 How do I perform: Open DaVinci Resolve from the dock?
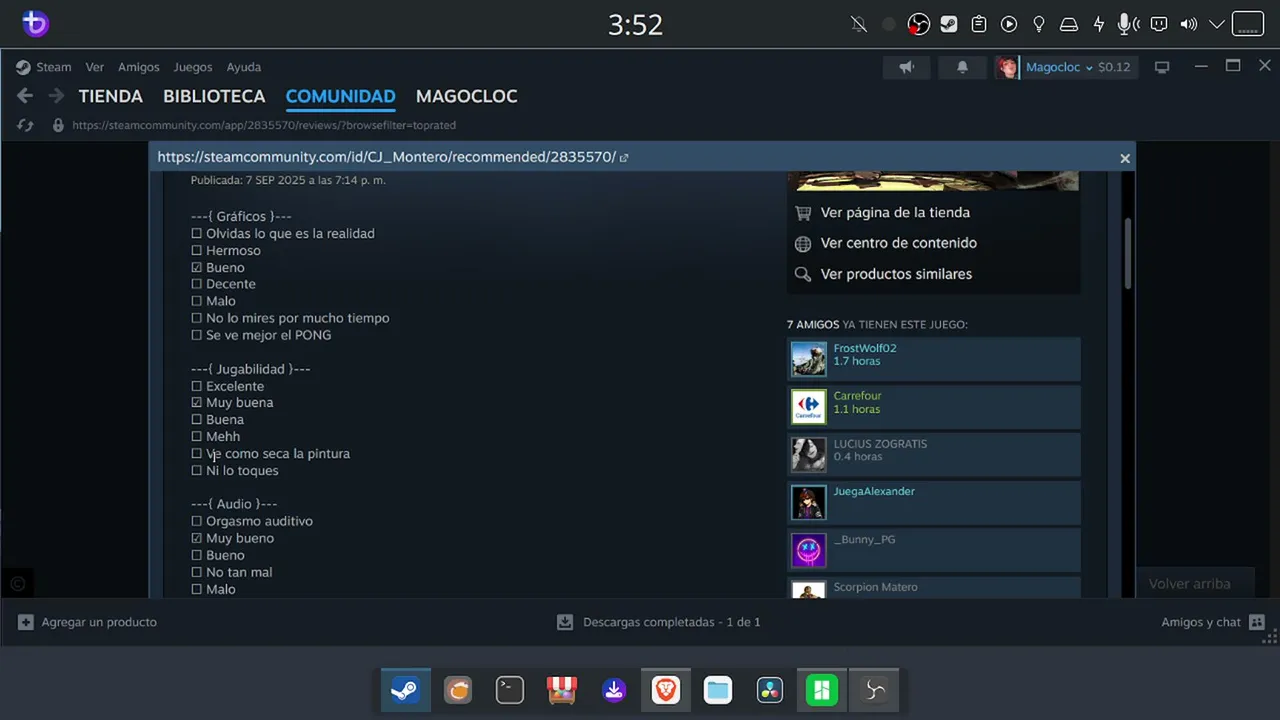(770, 690)
